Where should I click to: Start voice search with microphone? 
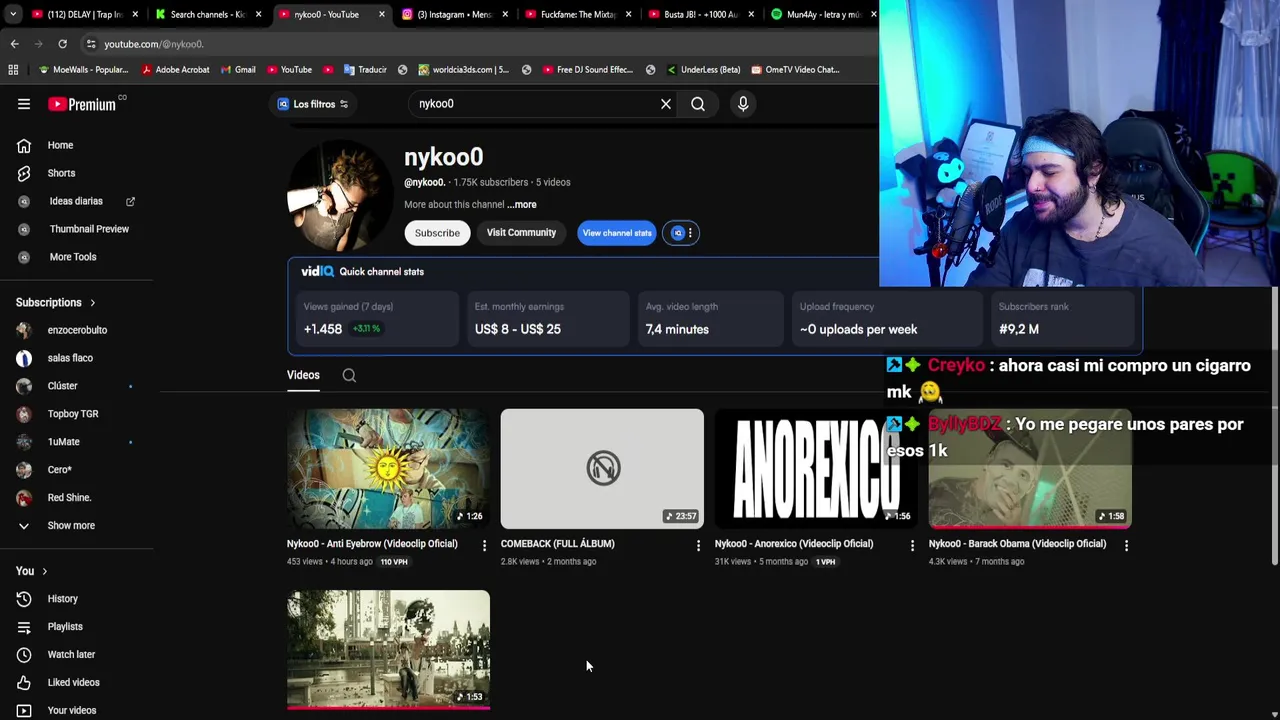[x=743, y=104]
